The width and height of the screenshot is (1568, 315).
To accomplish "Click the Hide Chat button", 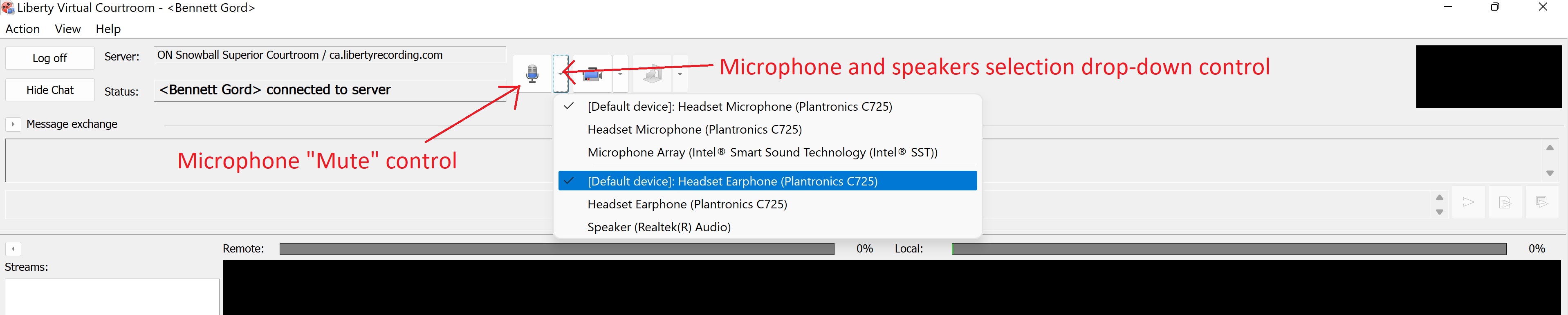I will click(50, 90).
